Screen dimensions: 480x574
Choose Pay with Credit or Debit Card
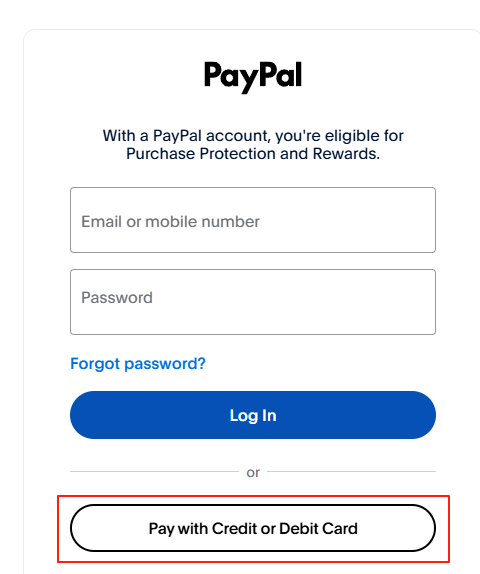253,528
